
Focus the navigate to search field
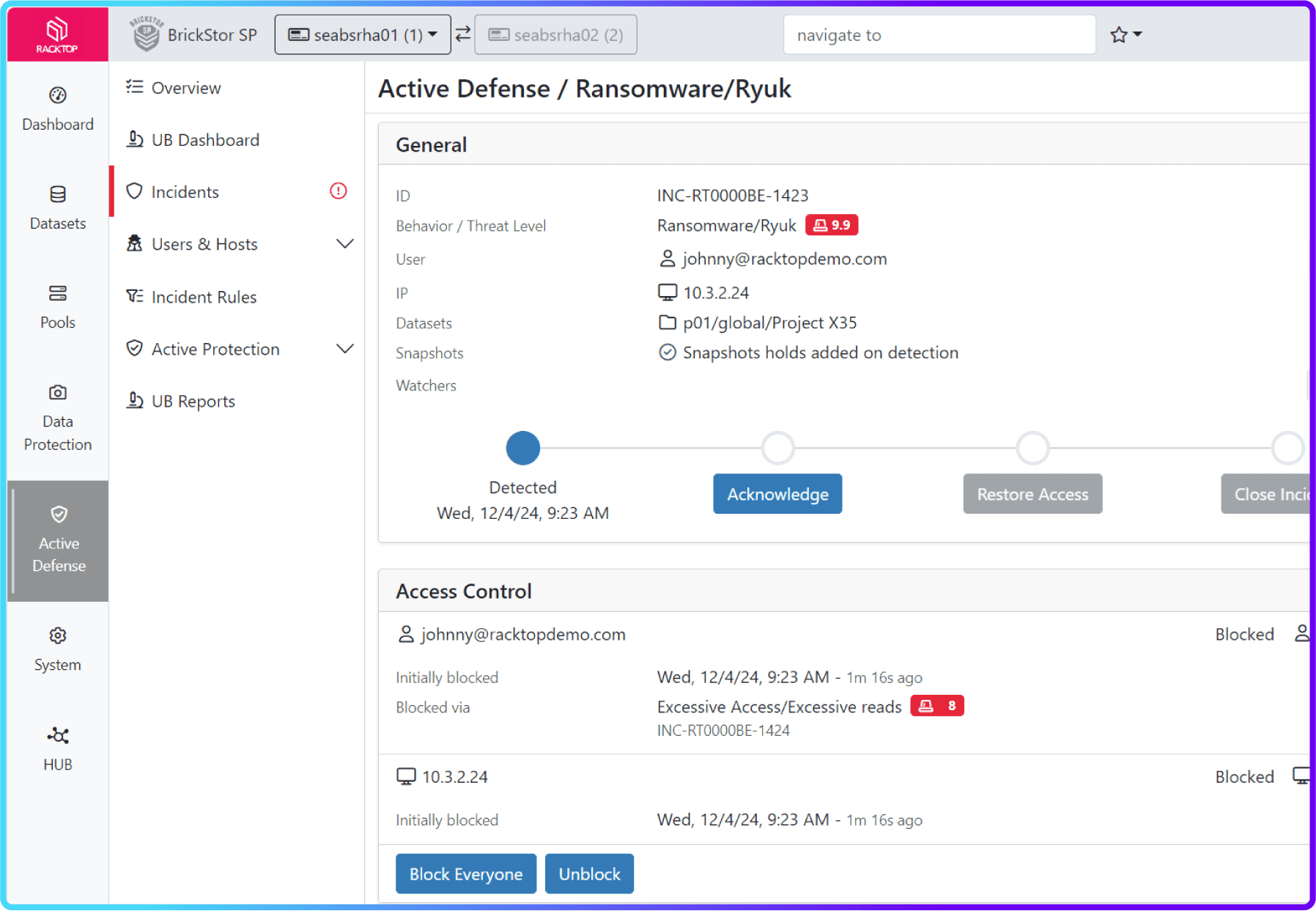coord(939,34)
